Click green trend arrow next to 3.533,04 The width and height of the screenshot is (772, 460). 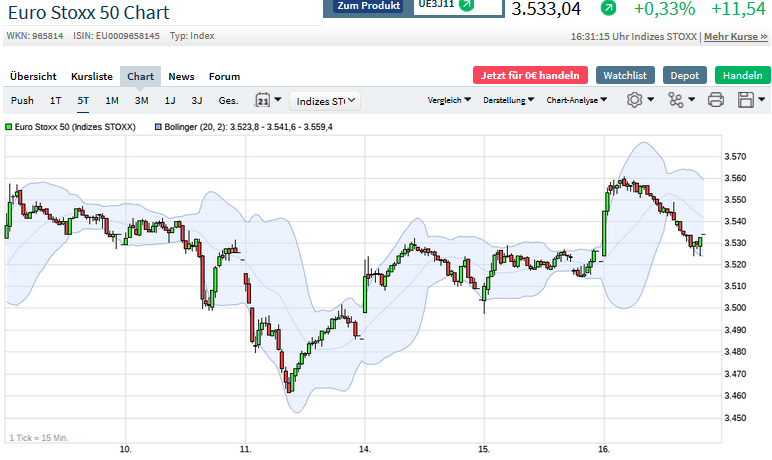(x=608, y=9)
